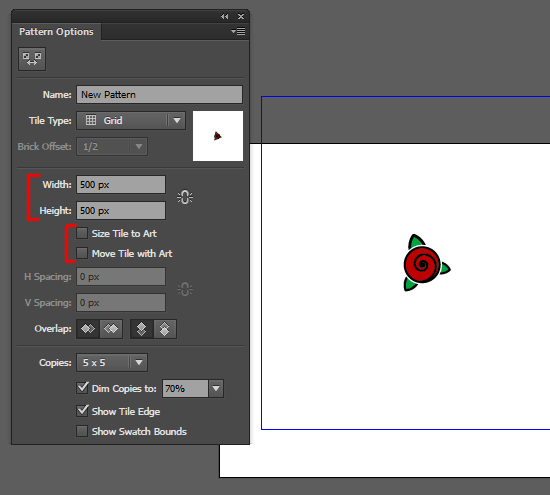Viewport: 550px width, 495px height.
Task: Uncheck the Show Tile Edge option
Action: coord(82,411)
